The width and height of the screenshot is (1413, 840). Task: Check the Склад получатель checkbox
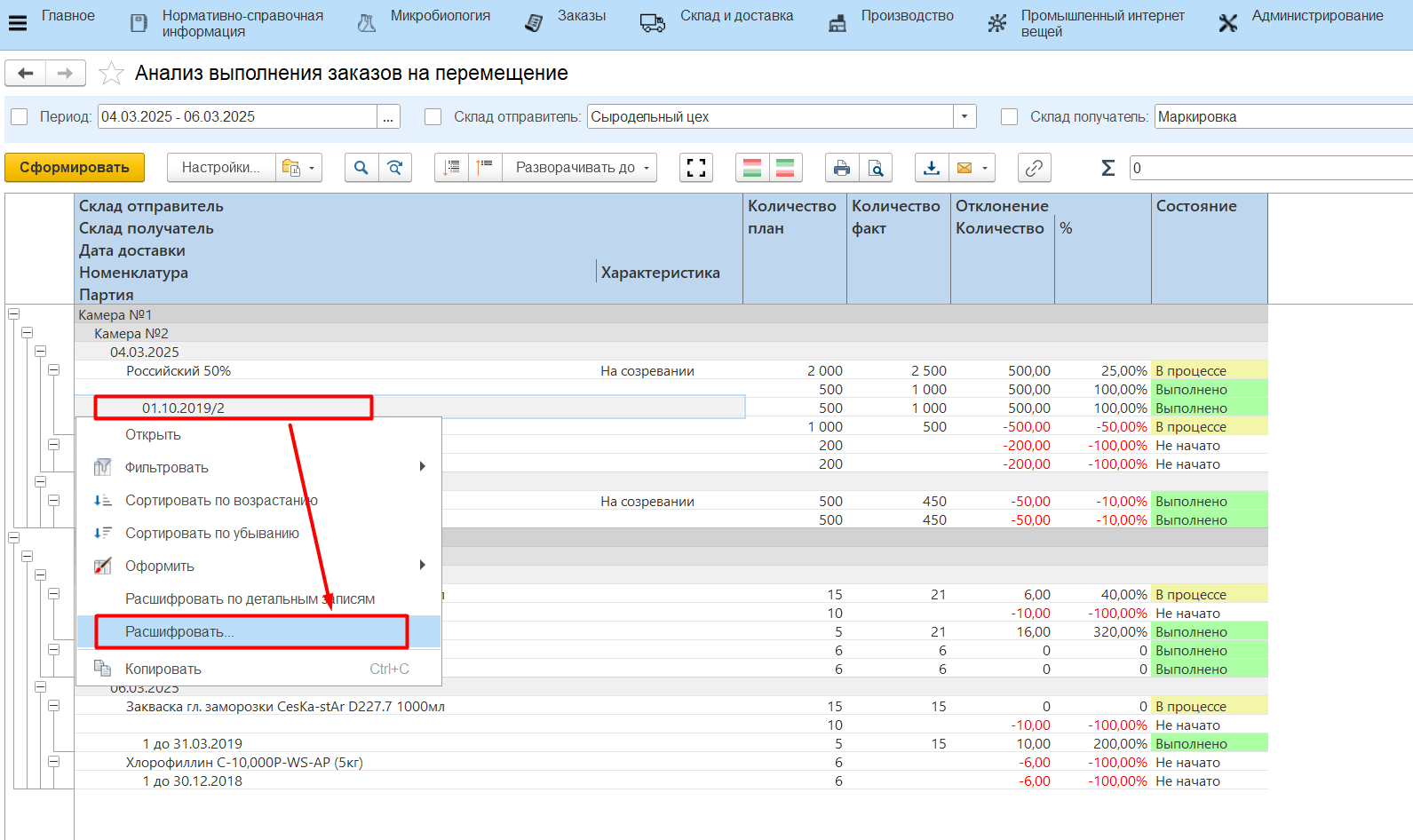coord(1009,117)
